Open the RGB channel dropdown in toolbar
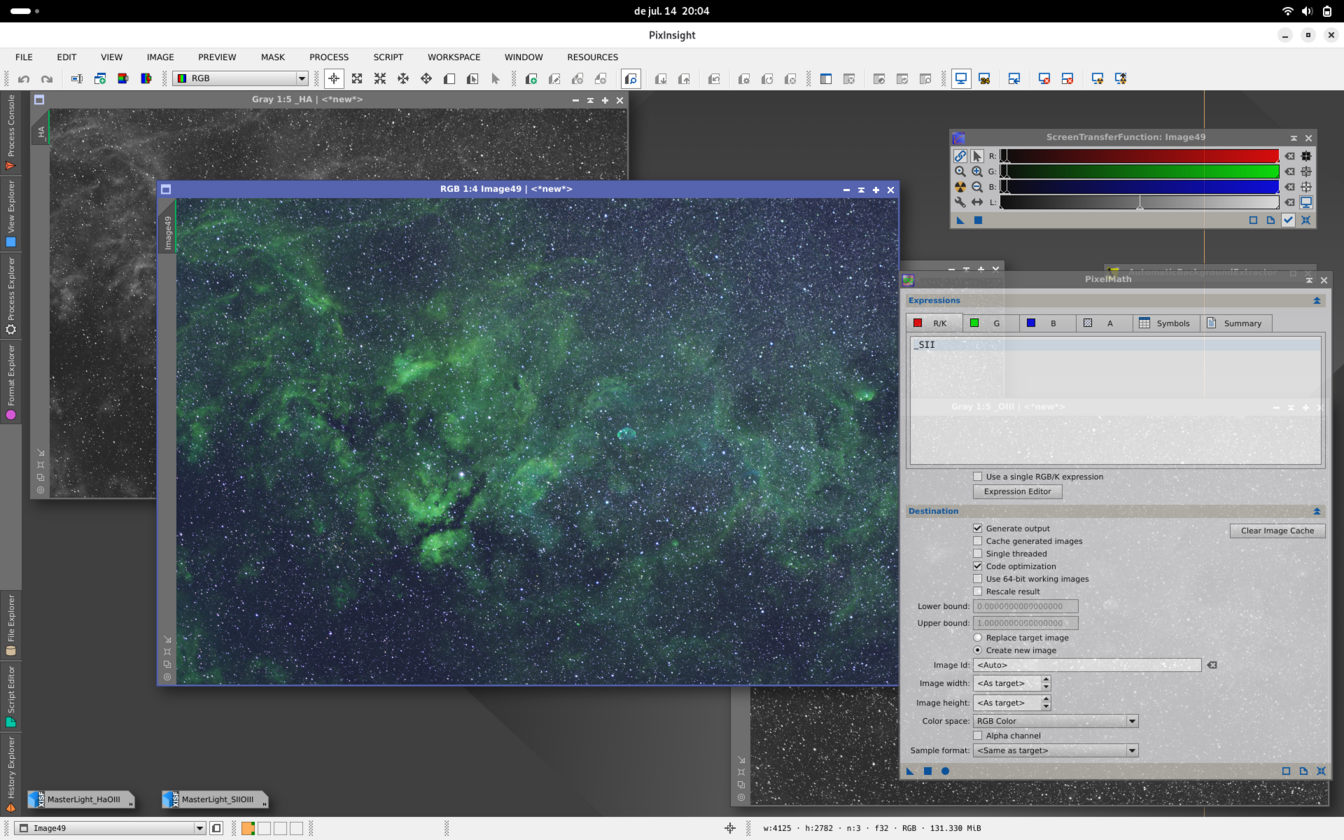This screenshot has width=1344, height=840. pyautogui.click(x=240, y=78)
